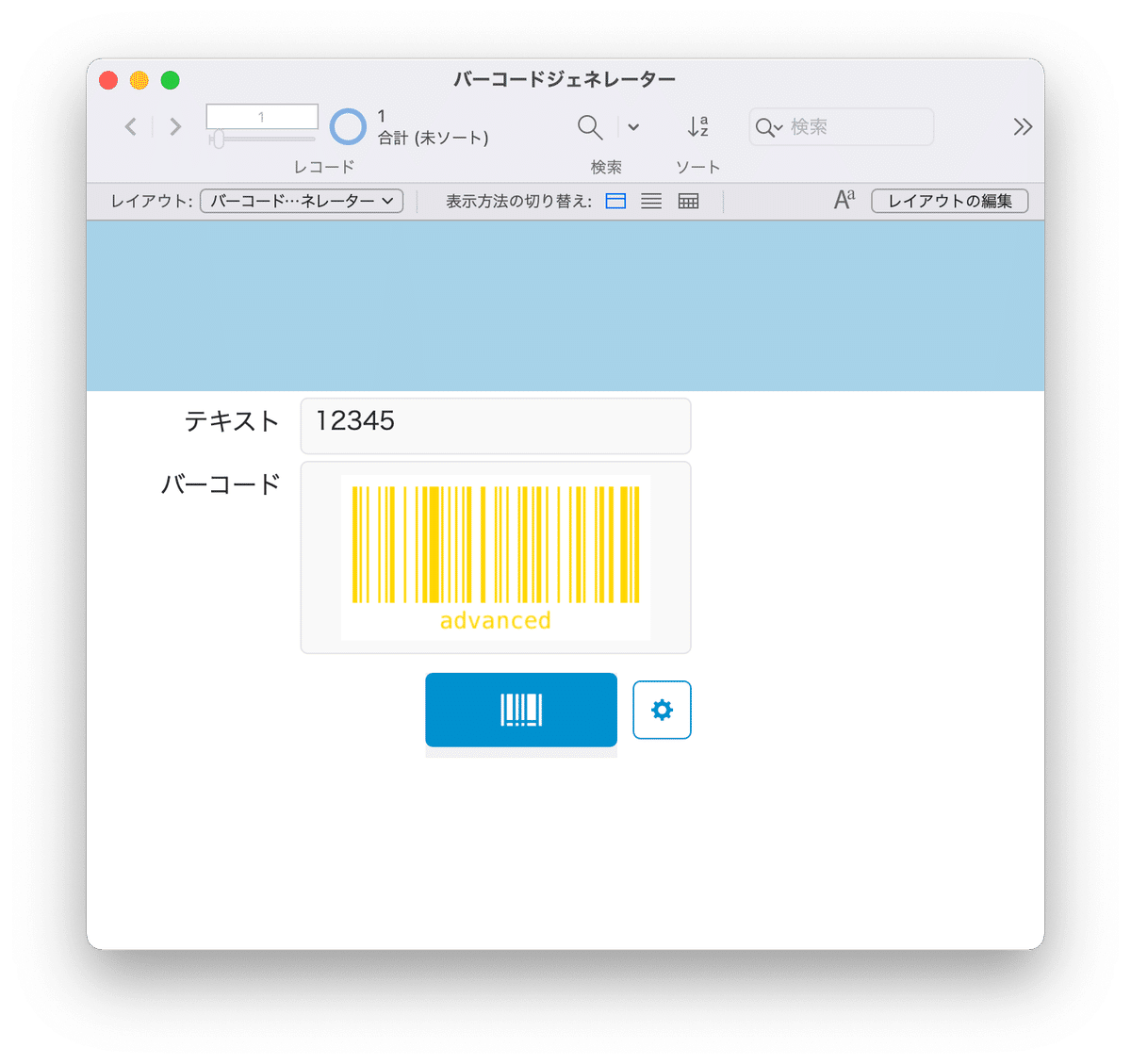Viewport: 1131px width, 1064px height.
Task: Close the window with red button
Action: (x=108, y=80)
